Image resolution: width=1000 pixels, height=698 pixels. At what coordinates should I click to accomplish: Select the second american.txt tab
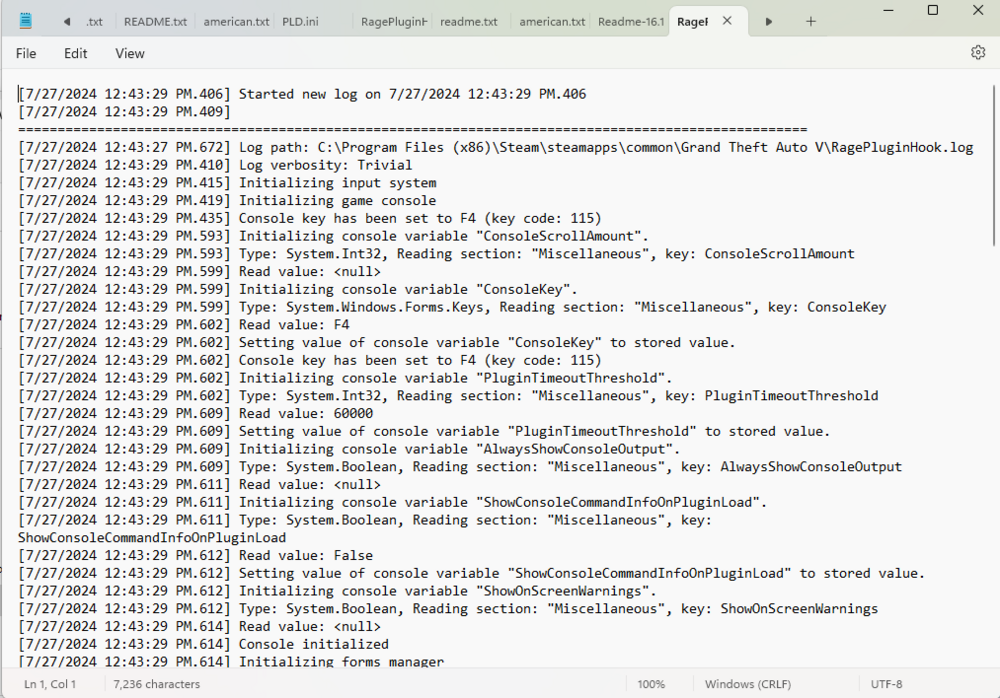coord(551,20)
